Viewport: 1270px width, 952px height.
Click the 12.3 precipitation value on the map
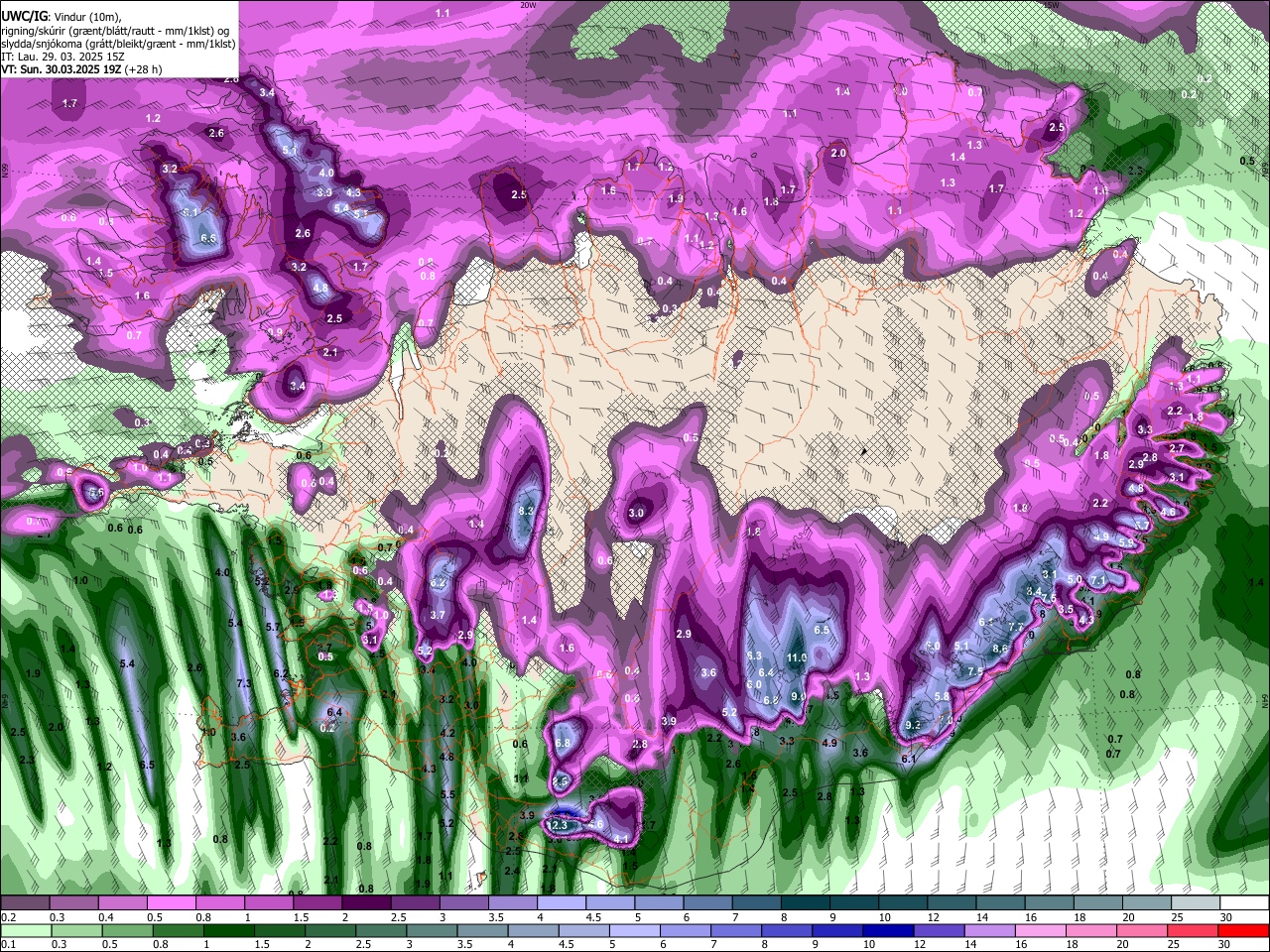pos(559,825)
